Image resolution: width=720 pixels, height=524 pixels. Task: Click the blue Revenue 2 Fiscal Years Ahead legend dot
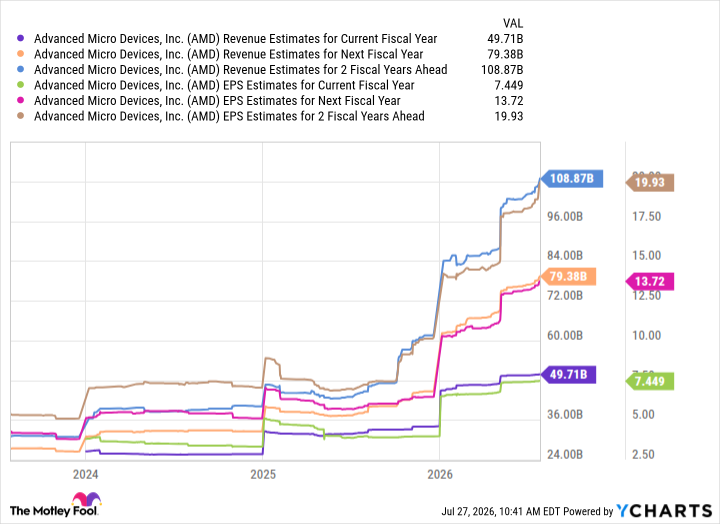point(20,70)
